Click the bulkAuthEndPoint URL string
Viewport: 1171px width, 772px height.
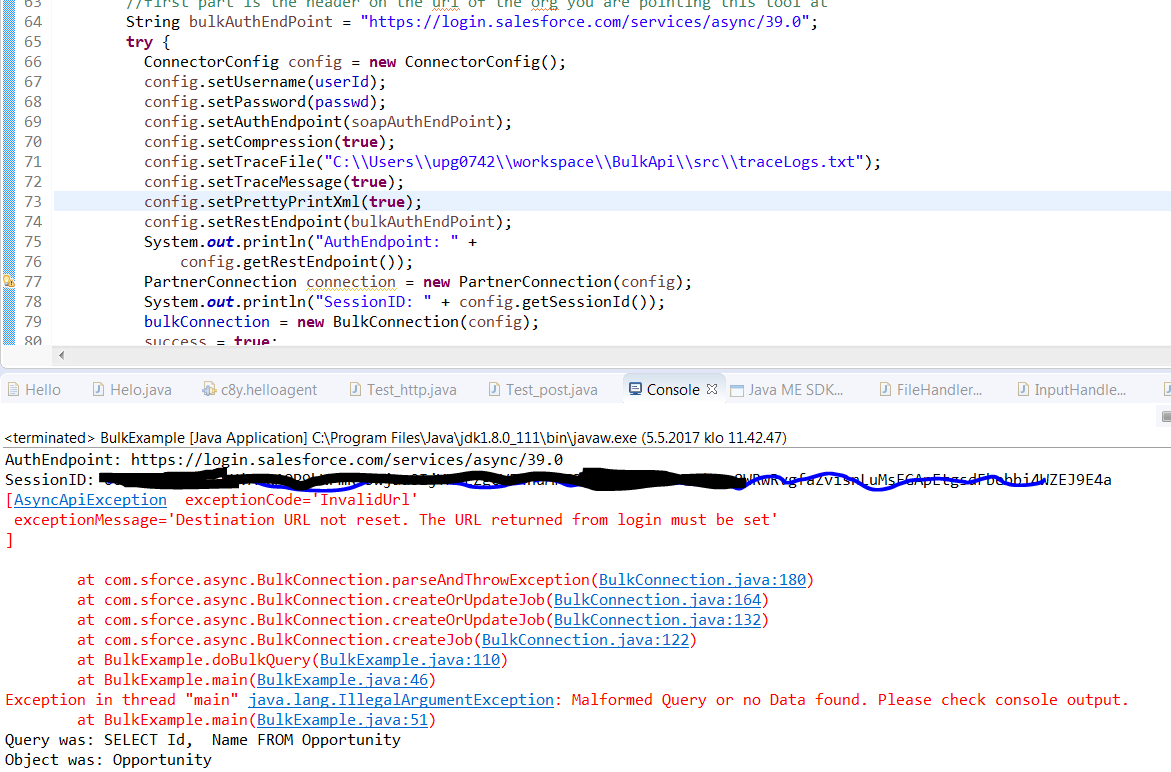pos(585,22)
